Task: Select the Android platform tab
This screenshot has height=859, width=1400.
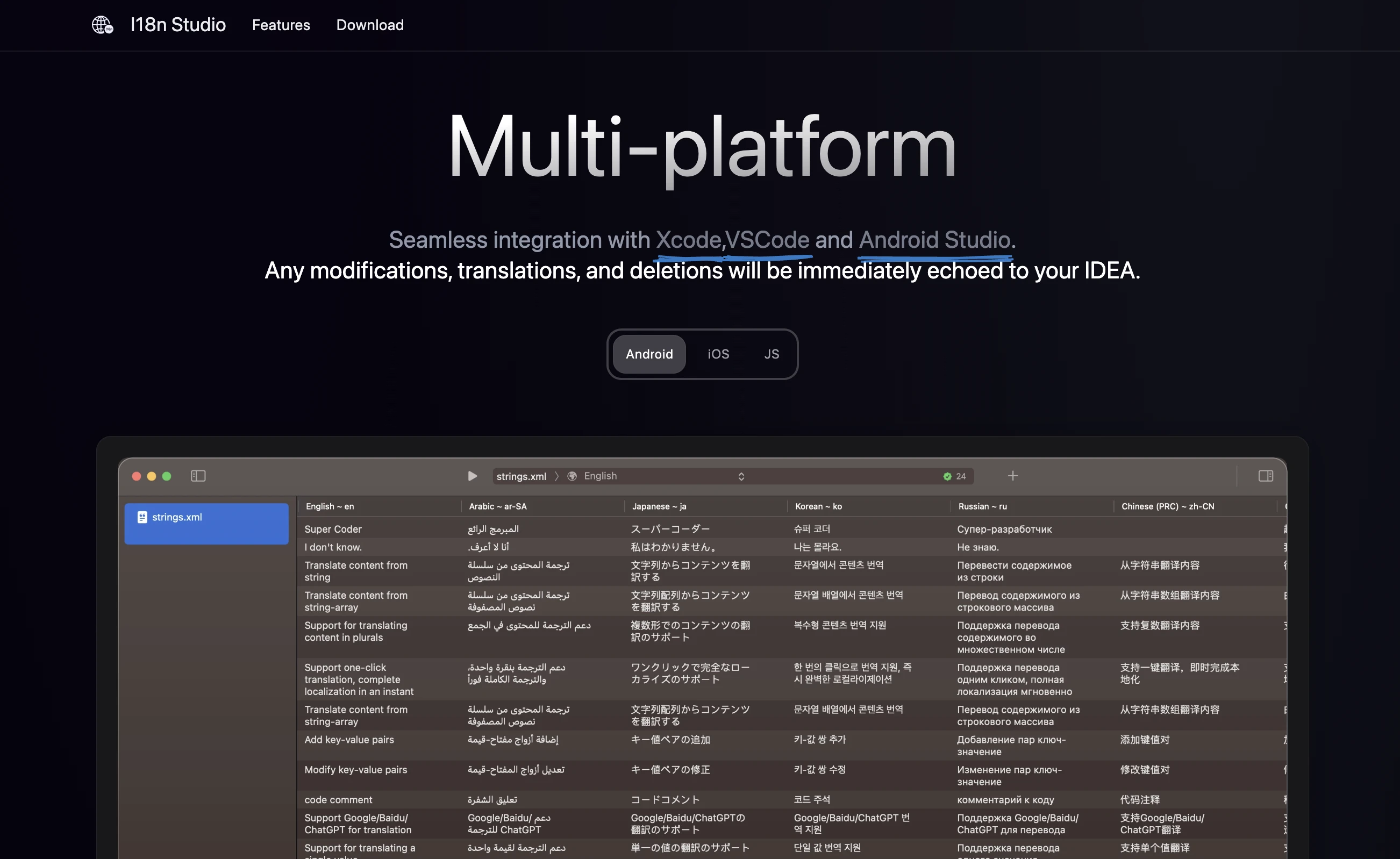Action: pyautogui.click(x=649, y=354)
